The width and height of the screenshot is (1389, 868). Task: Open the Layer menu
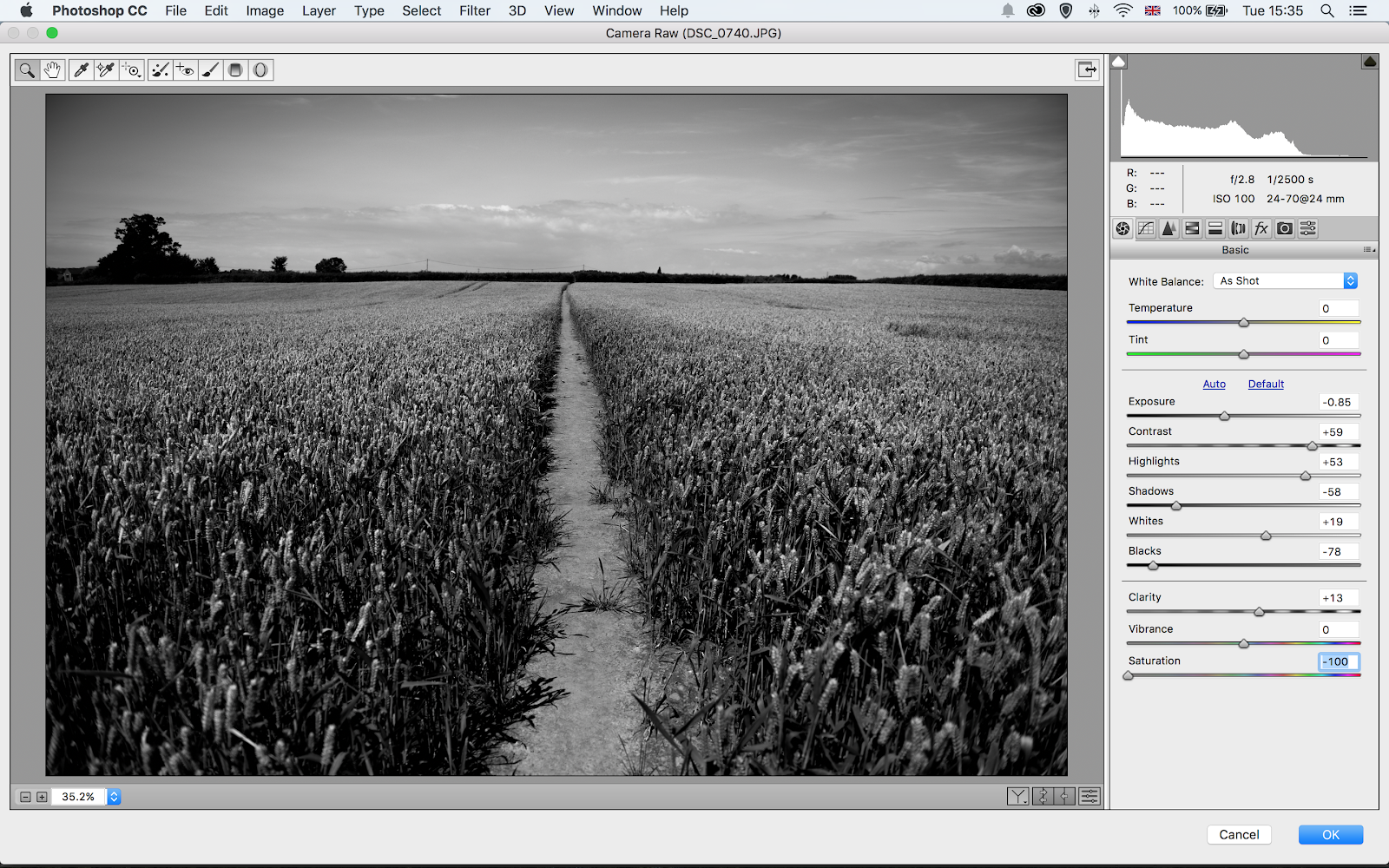tap(319, 10)
